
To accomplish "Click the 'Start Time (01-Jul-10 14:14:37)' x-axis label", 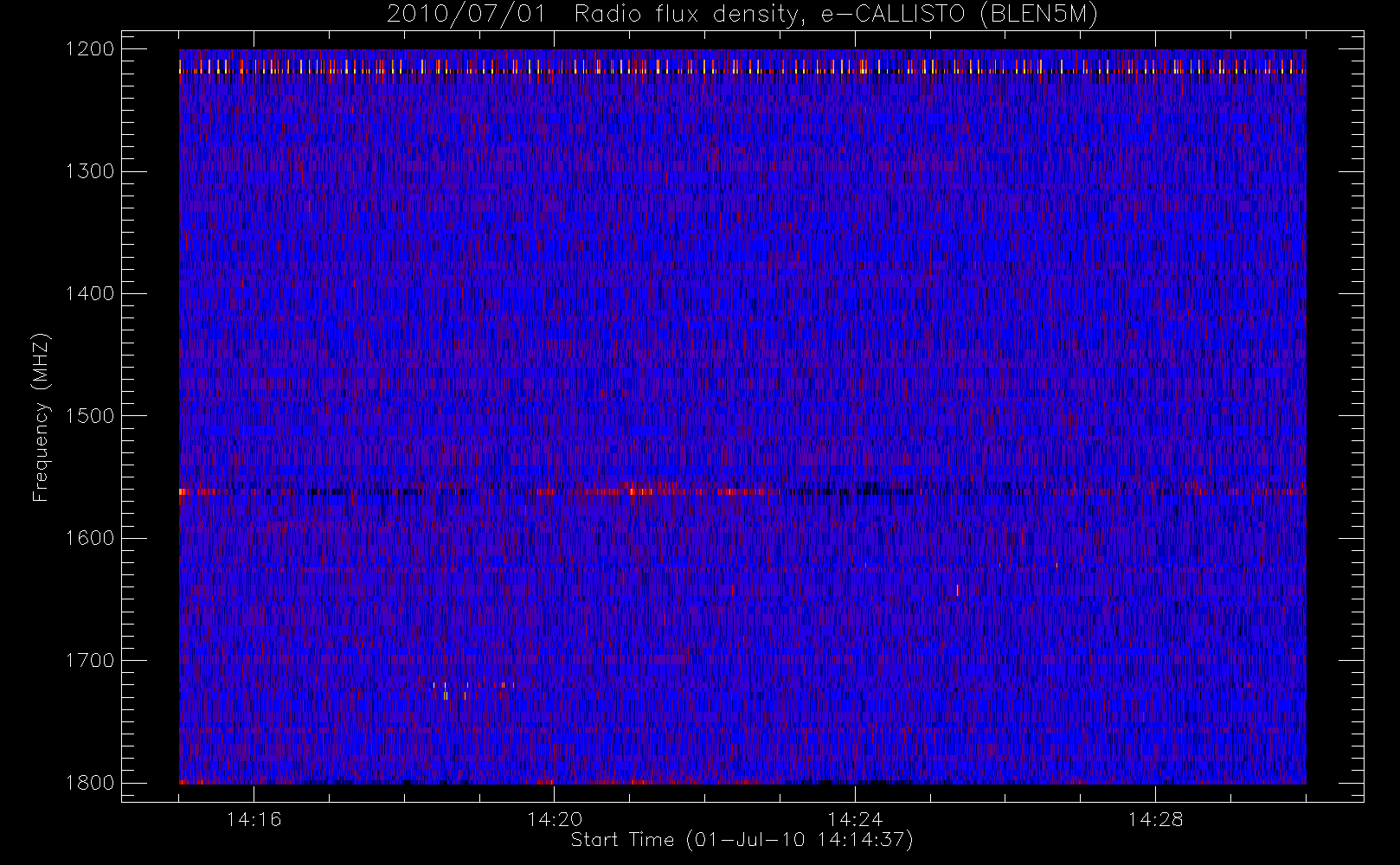I will (x=742, y=840).
